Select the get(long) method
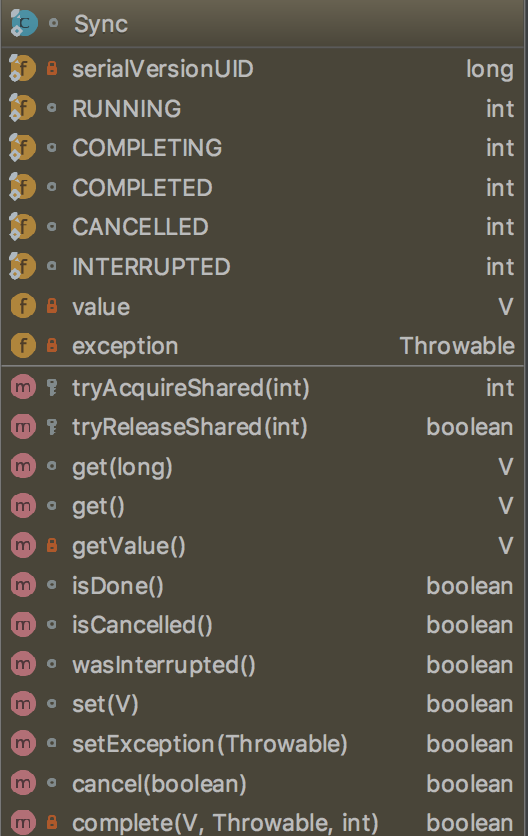This screenshot has width=528, height=836. click(x=263, y=467)
